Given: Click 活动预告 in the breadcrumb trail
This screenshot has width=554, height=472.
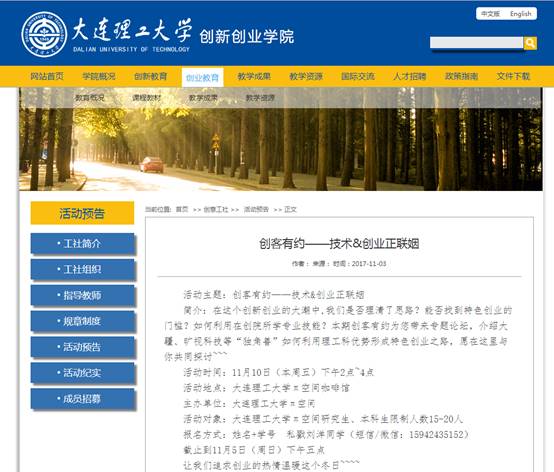Looking at the screenshot, I should [256, 210].
